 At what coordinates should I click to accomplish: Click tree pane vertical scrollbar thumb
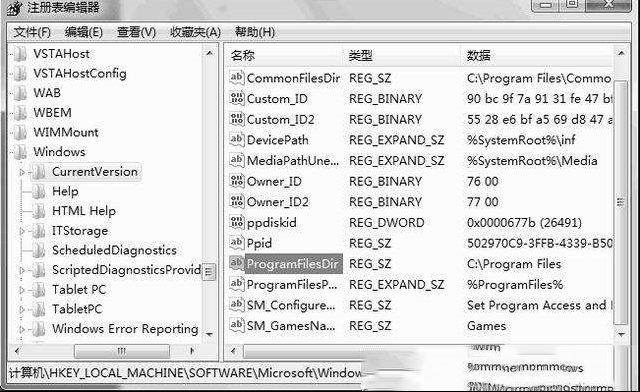[x=209, y=272]
